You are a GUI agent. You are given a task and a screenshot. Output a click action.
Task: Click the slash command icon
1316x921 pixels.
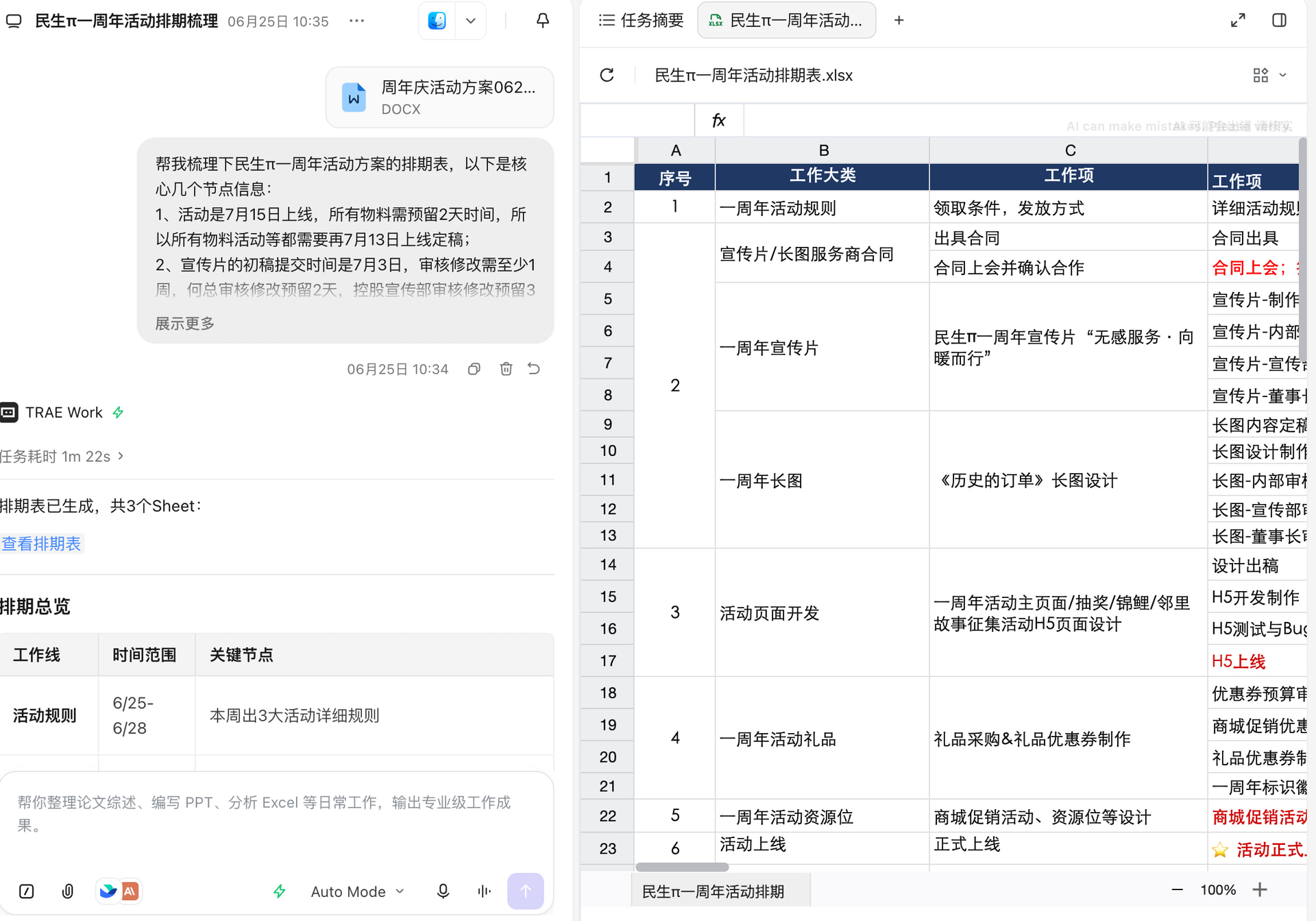pyautogui.click(x=26, y=891)
